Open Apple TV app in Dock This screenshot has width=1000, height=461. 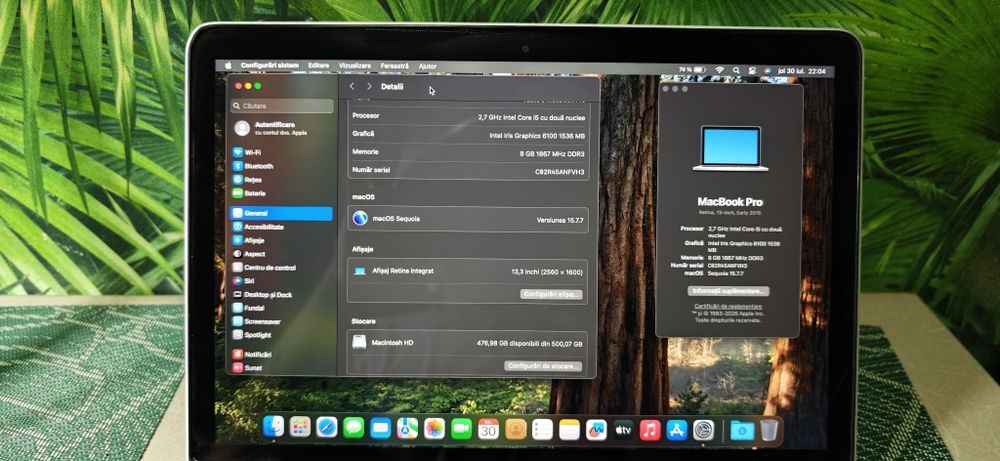click(623, 430)
